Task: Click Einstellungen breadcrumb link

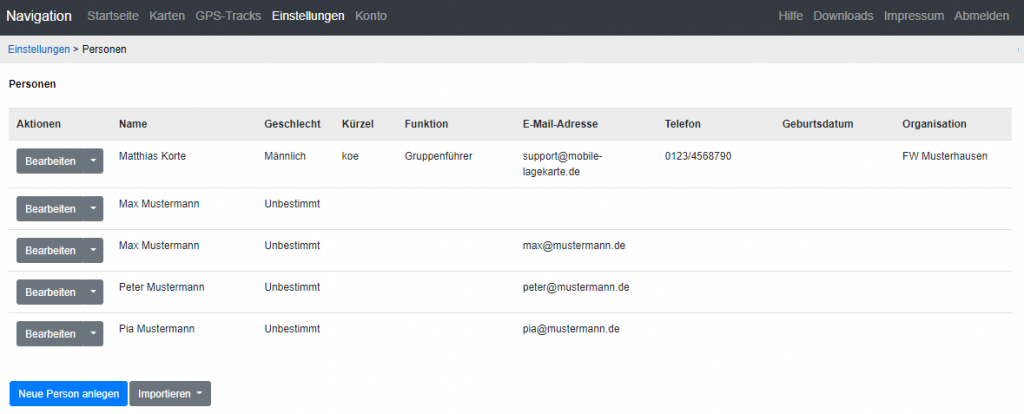Action: point(39,49)
